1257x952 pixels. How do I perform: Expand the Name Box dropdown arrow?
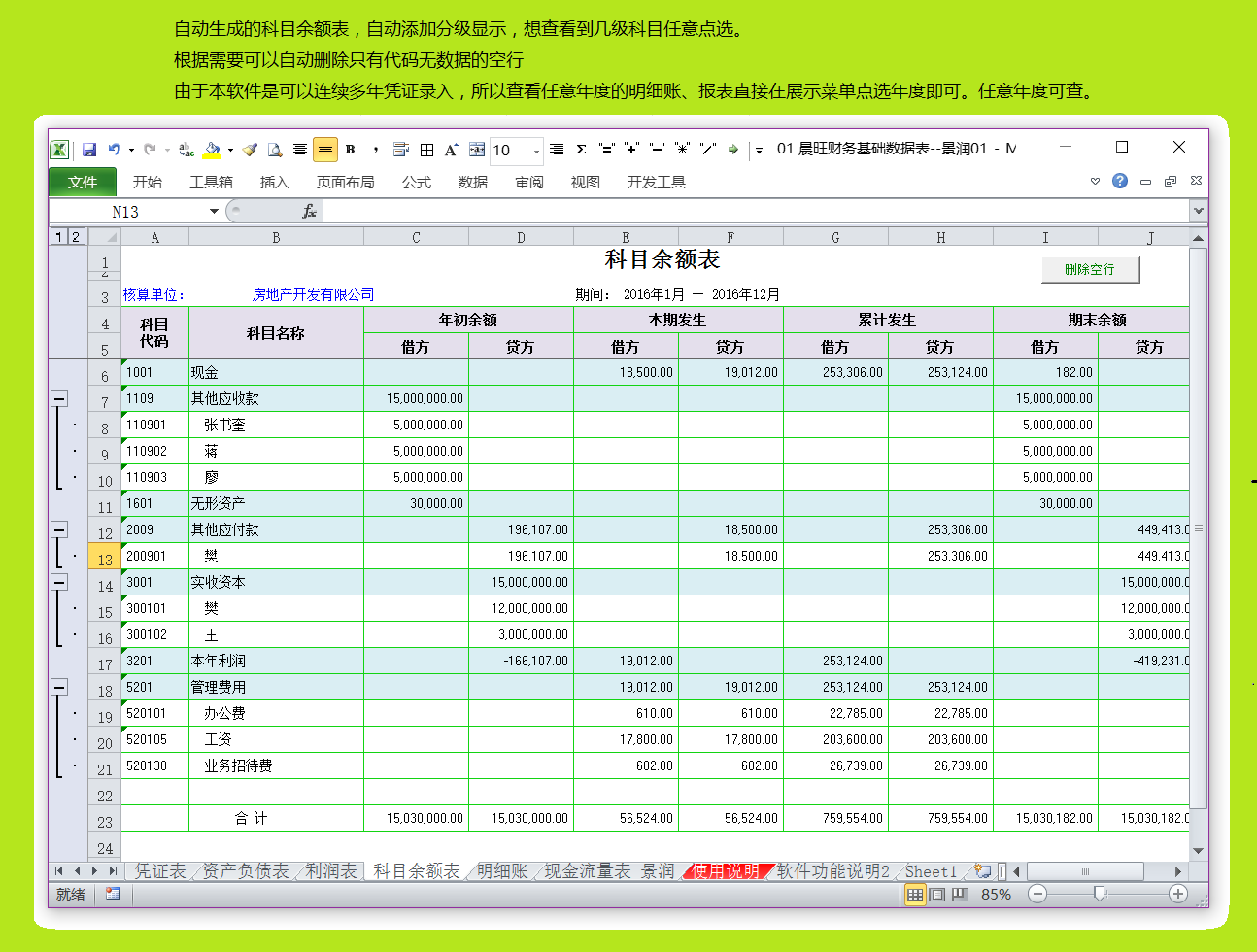click(x=214, y=211)
